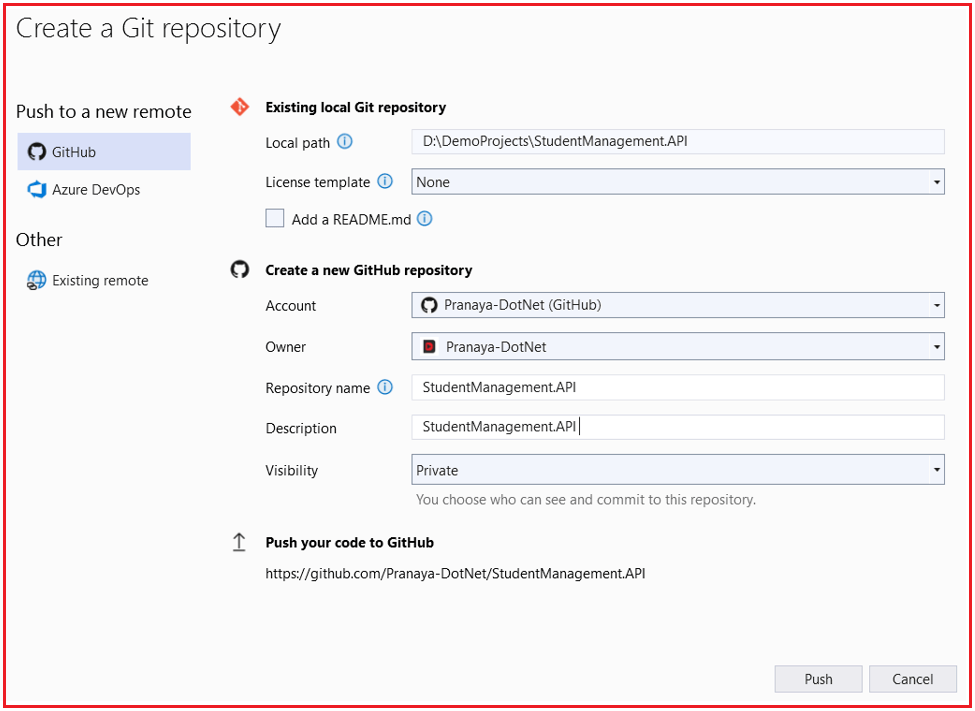Expand the Account dropdown arrow

tap(937, 306)
